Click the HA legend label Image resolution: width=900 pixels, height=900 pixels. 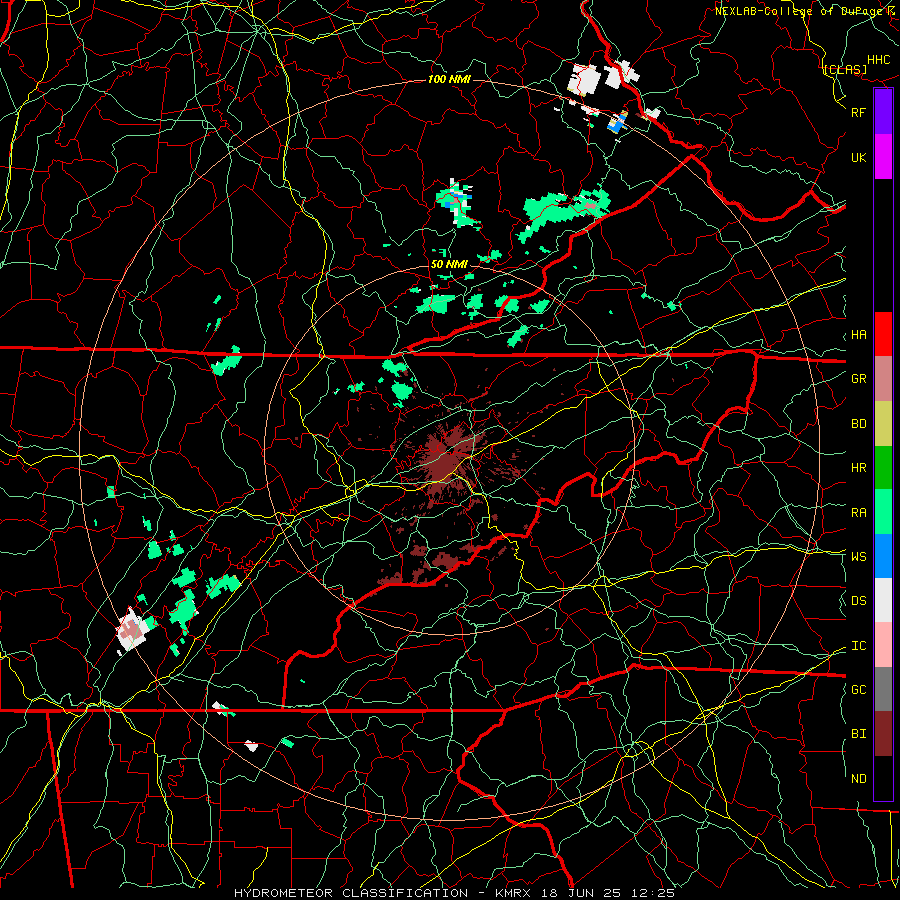click(x=859, y=335)
